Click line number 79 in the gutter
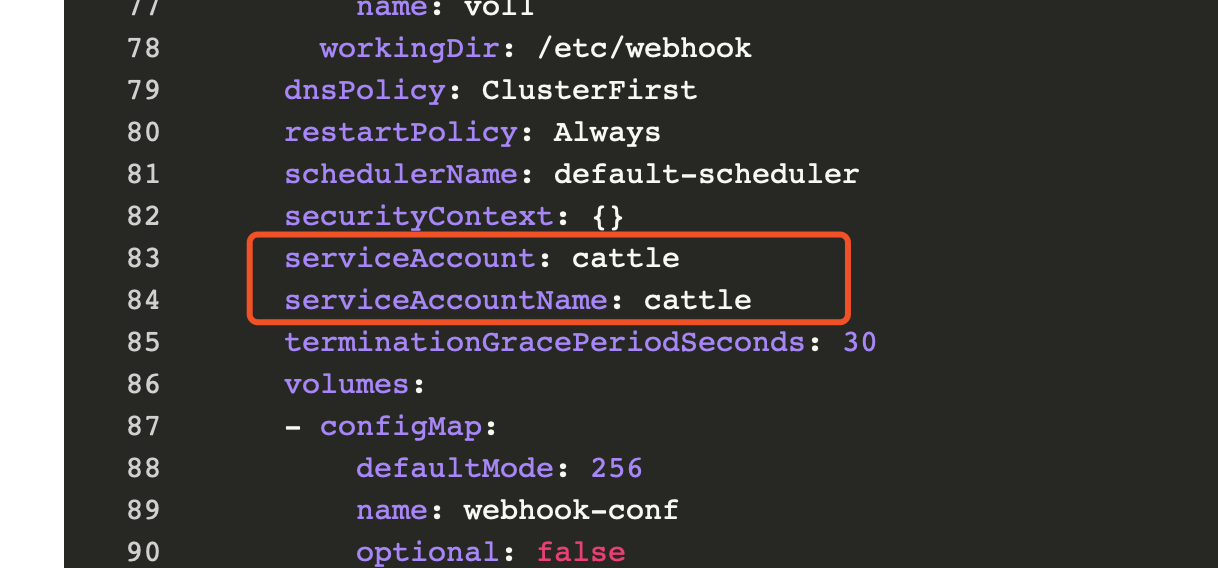Screen dimensions: 1218x568 143,90
